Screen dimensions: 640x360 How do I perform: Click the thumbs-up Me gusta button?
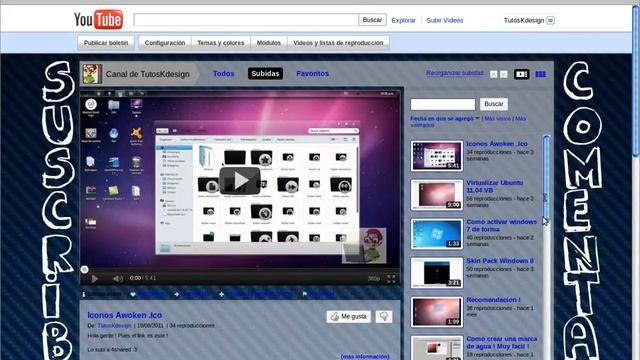coord(348,316)
